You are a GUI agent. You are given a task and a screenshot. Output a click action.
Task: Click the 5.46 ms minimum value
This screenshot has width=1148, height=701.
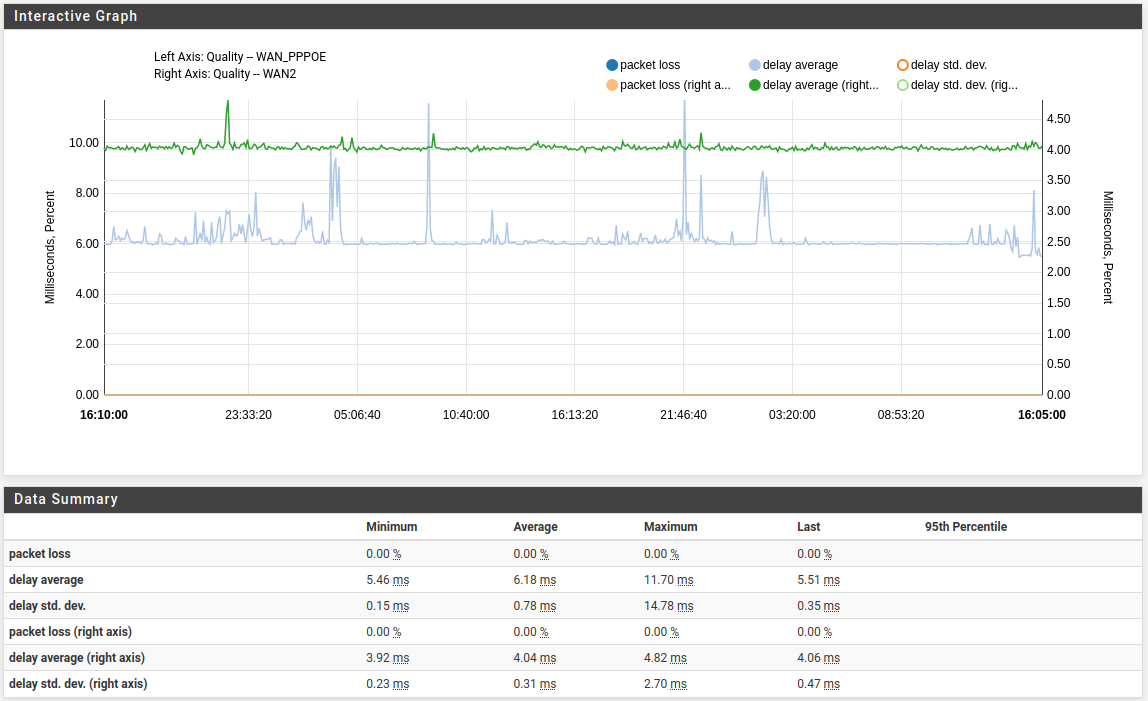[x=387, y=580]
